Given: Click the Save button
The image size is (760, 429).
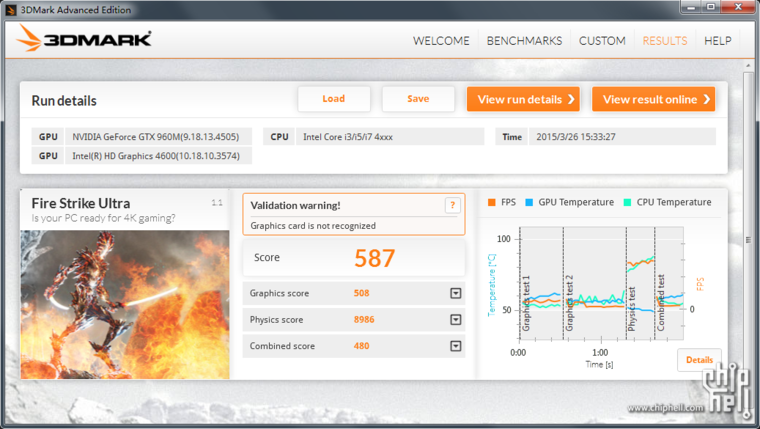Looking at the screenshot, I should click(418, 99).
